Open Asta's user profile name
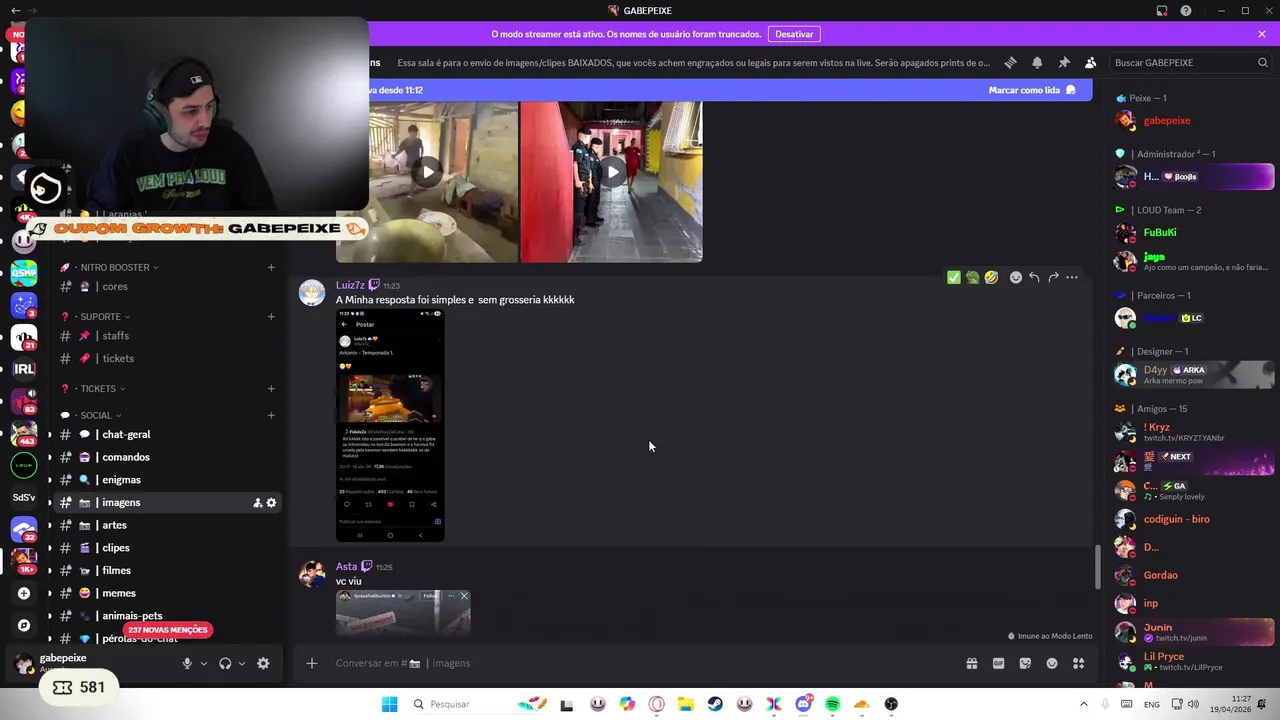1280x720 pixels. tap(346, 567)
